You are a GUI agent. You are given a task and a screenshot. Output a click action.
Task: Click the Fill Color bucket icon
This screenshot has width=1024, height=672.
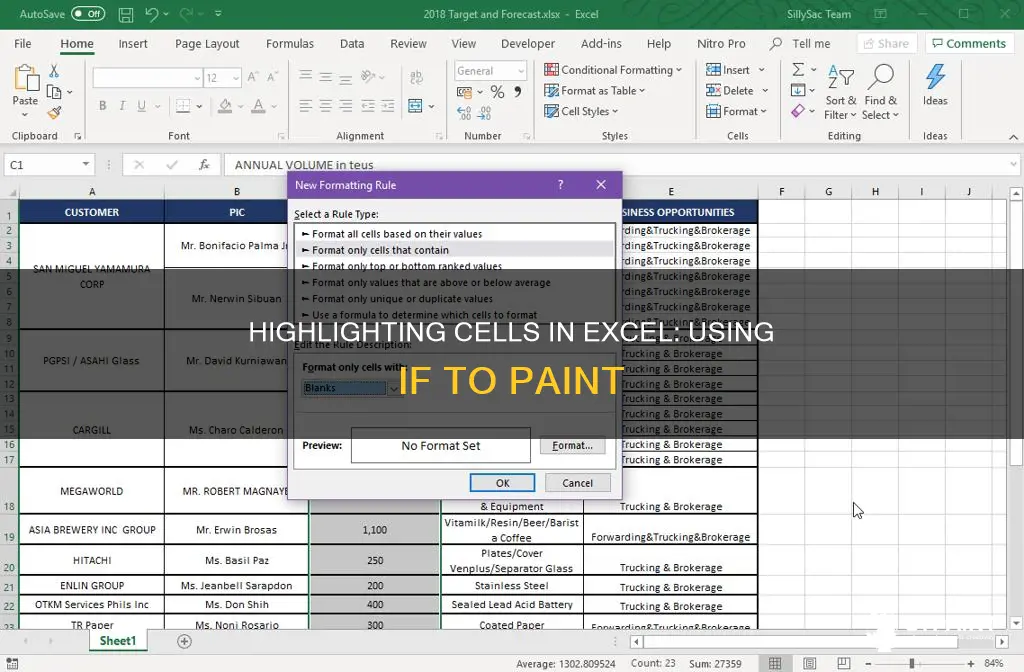point(225,106)
